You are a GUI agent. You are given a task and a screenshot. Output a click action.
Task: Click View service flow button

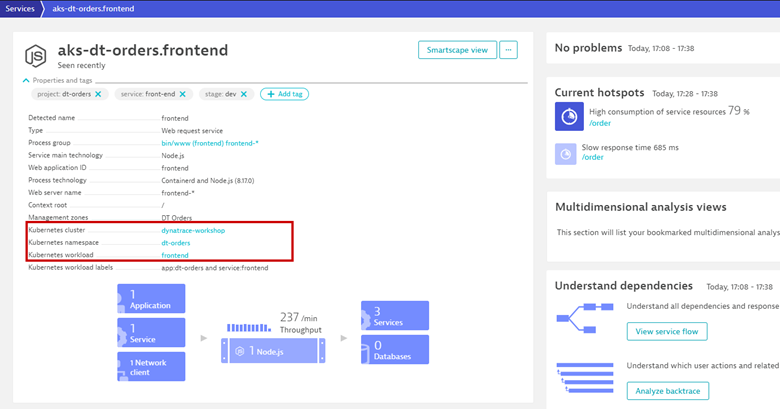(x=665, y=331)
